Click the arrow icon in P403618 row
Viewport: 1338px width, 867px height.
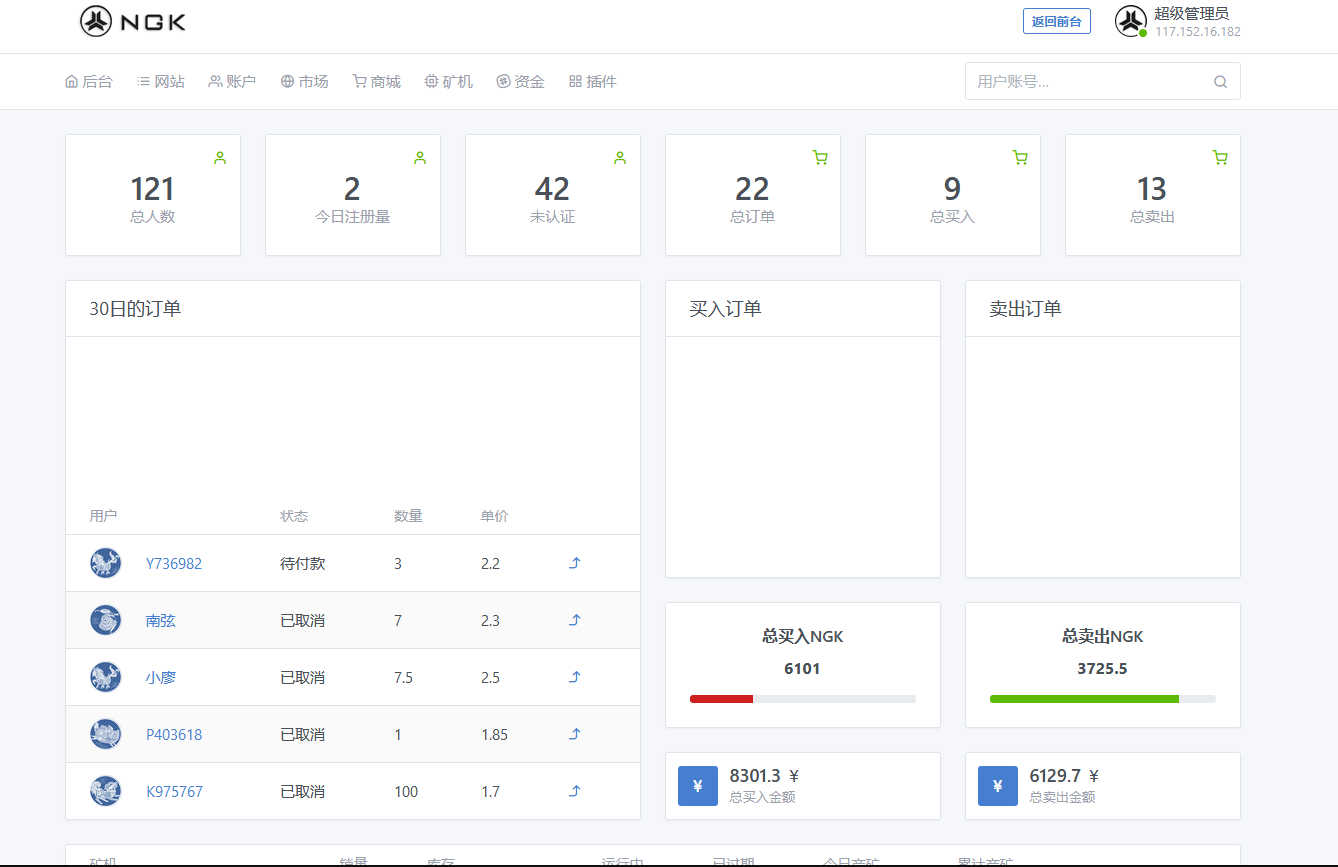point(575,734)
